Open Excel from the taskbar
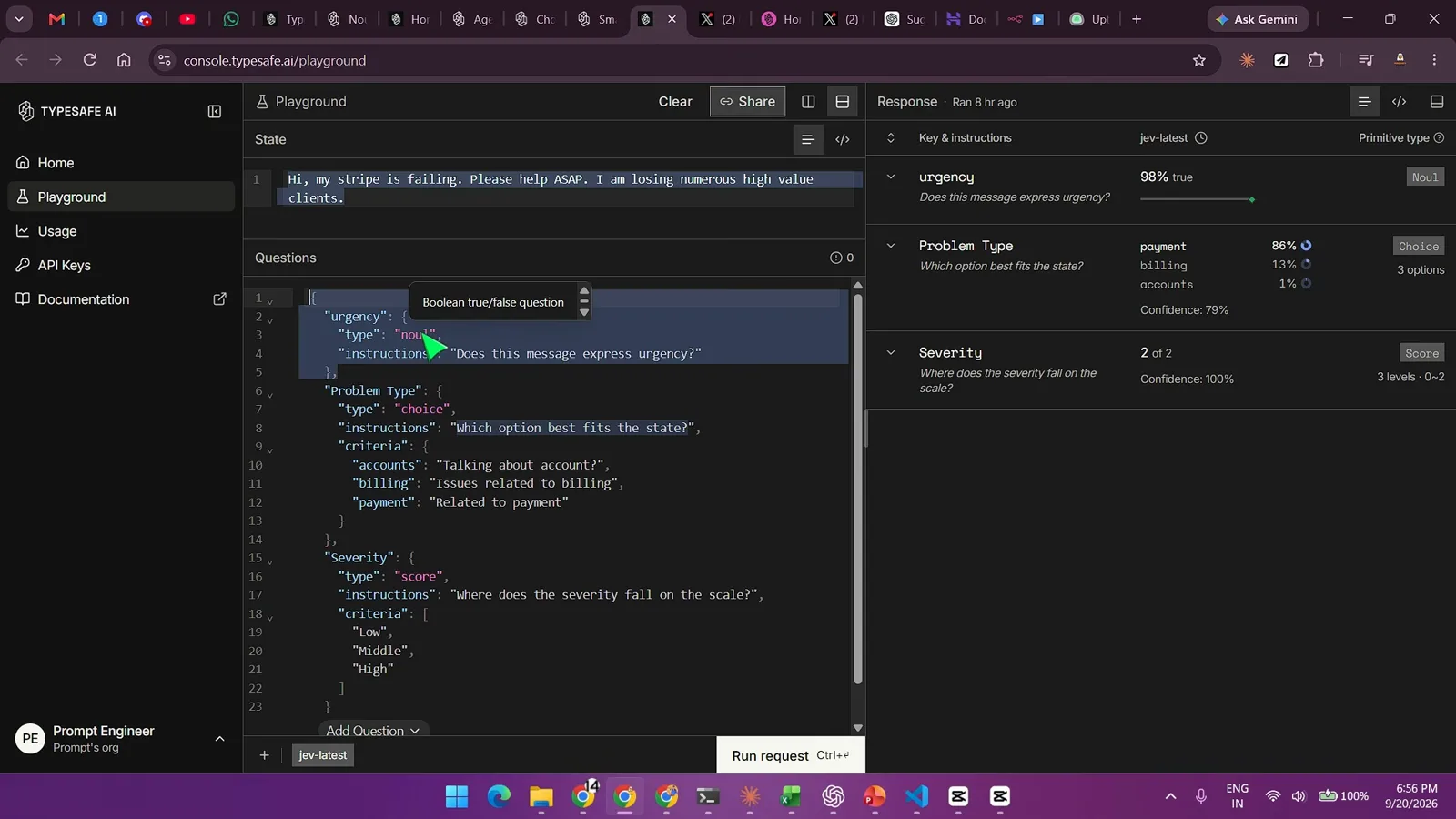Viewport: 1456px width, 819px height. point(790,797)
